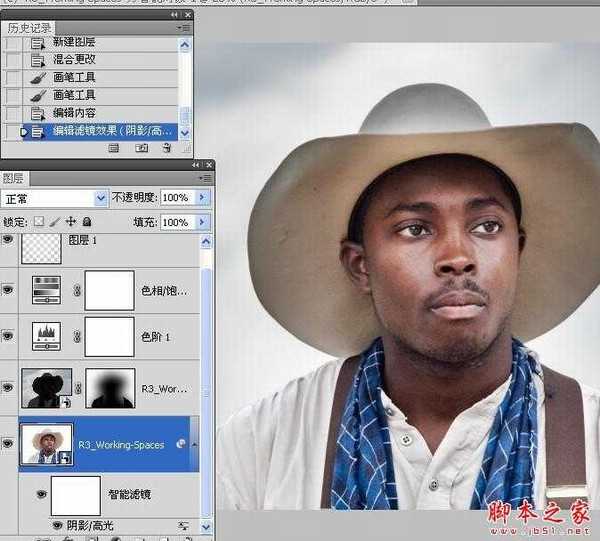Click the lock all padlock icon
600x541 pixels.
click(x=87, y=222)
